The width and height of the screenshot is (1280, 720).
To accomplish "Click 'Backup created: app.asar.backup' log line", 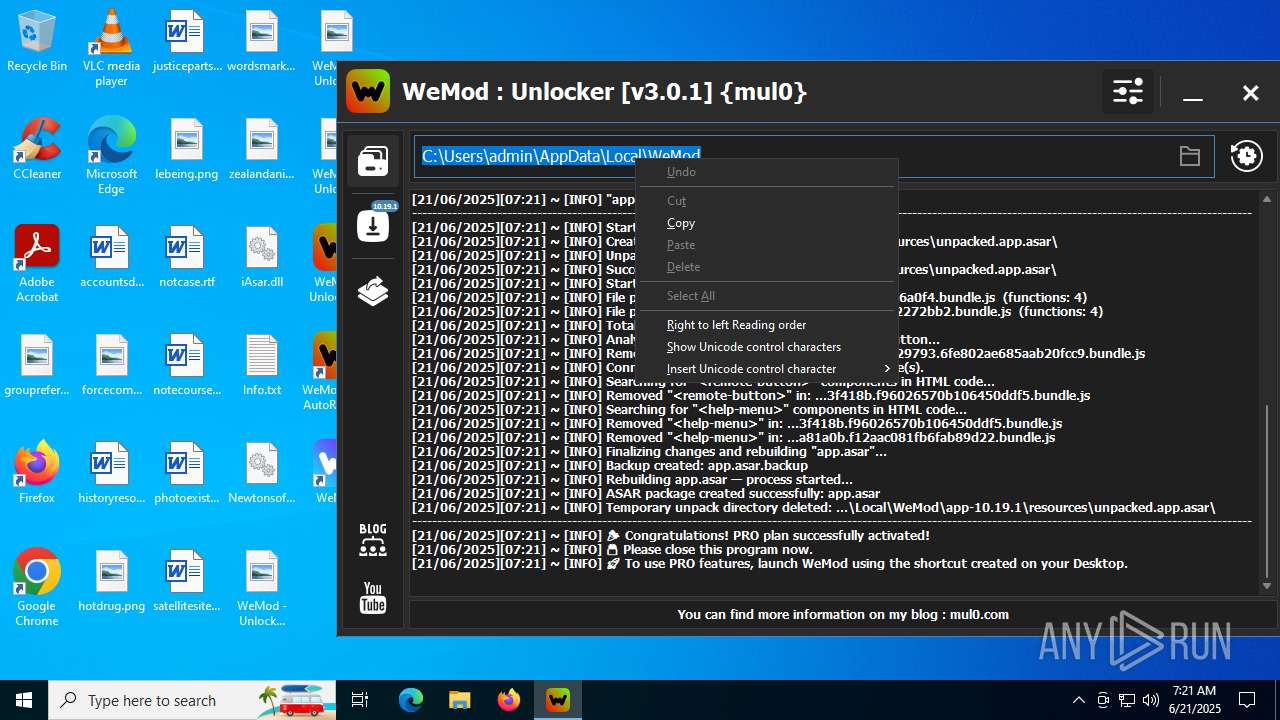I will pyautogui.click(x=610, y=465).
